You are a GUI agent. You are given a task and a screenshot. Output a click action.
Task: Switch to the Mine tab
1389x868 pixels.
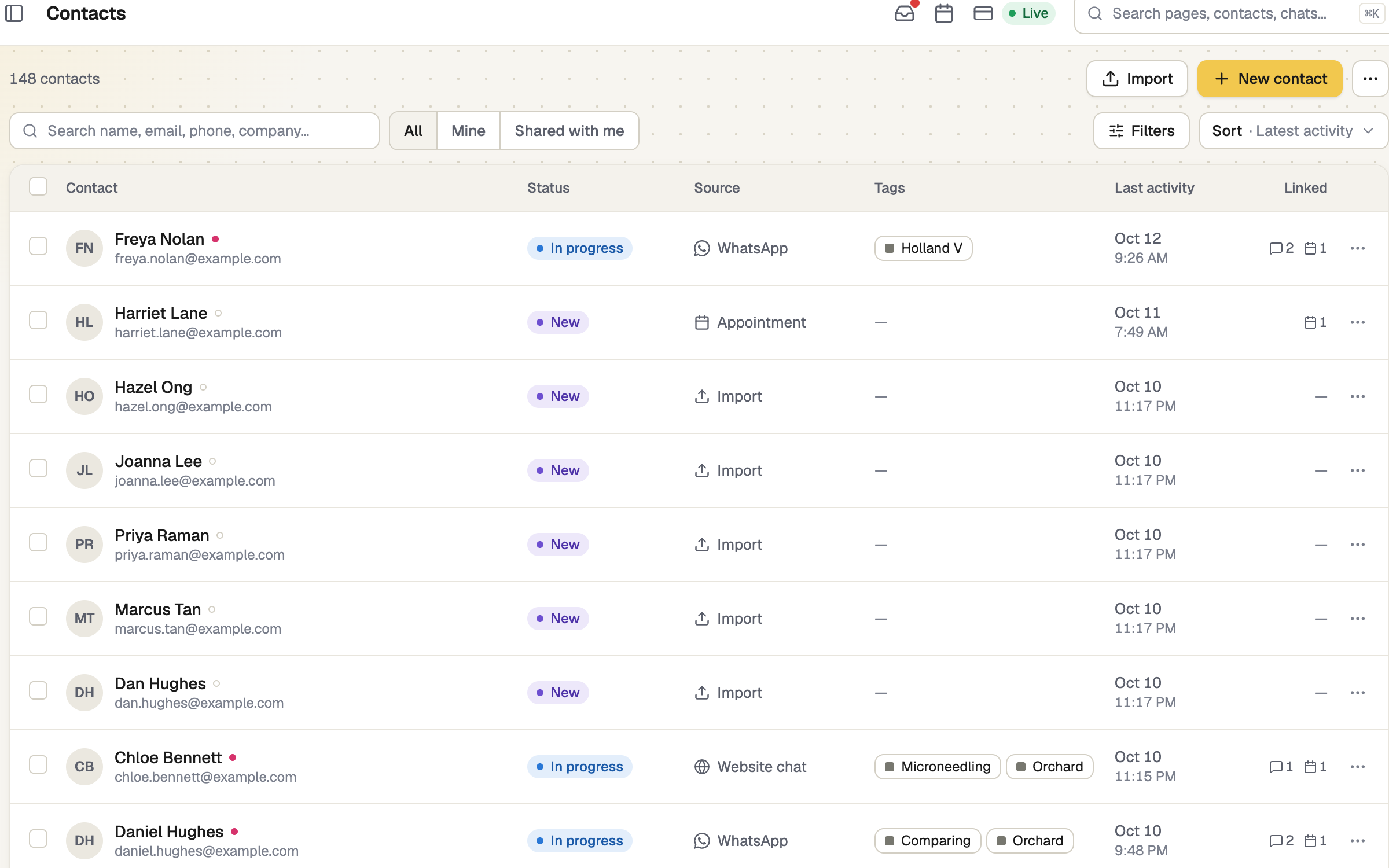click(x=468, y=131)
